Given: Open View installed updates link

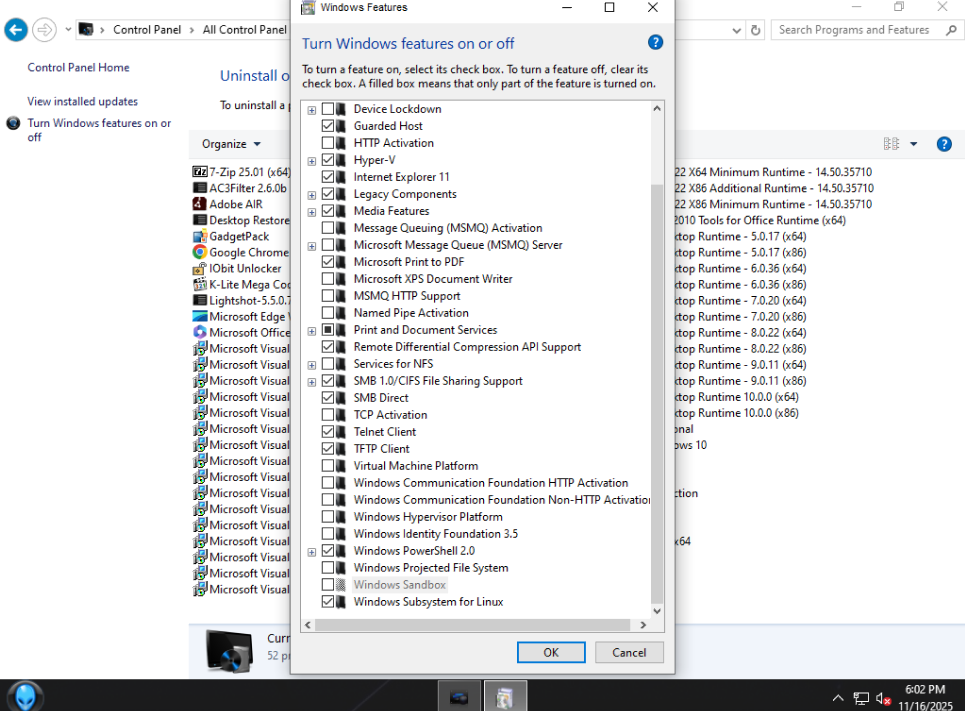Looking at the screenshot, I should point(82,102).
